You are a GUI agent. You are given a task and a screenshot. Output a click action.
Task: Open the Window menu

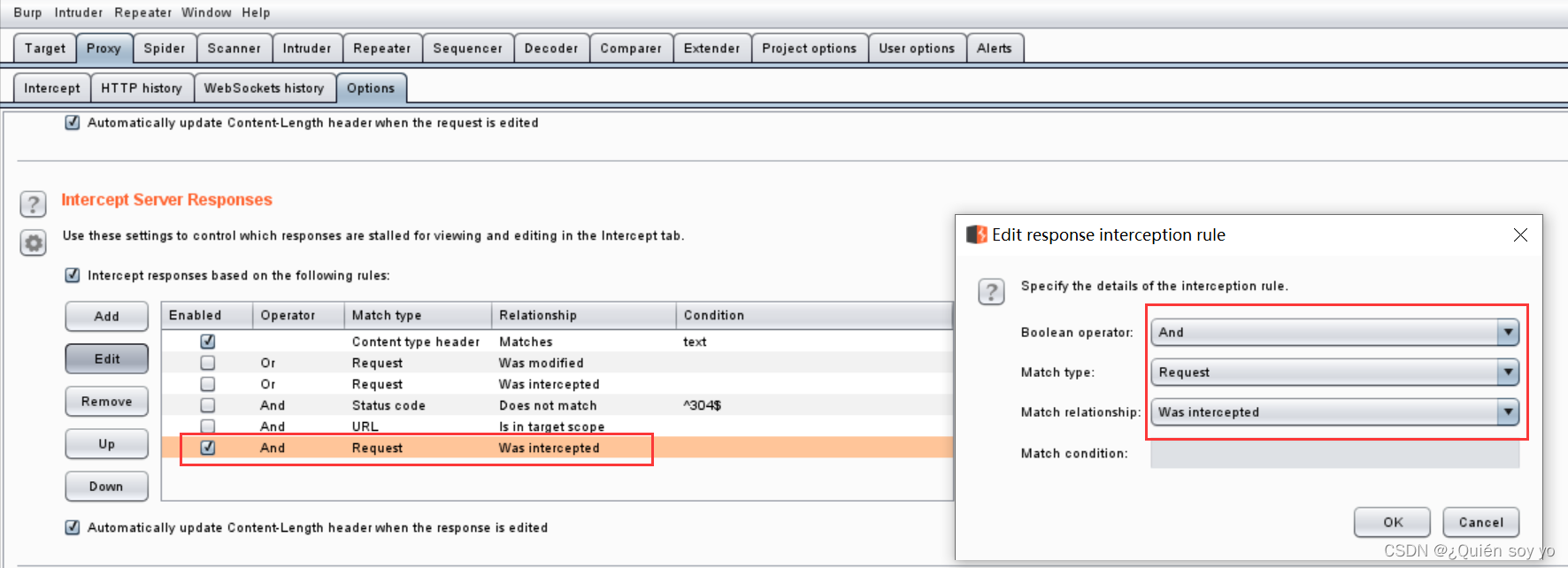click(x=206, y=12)
